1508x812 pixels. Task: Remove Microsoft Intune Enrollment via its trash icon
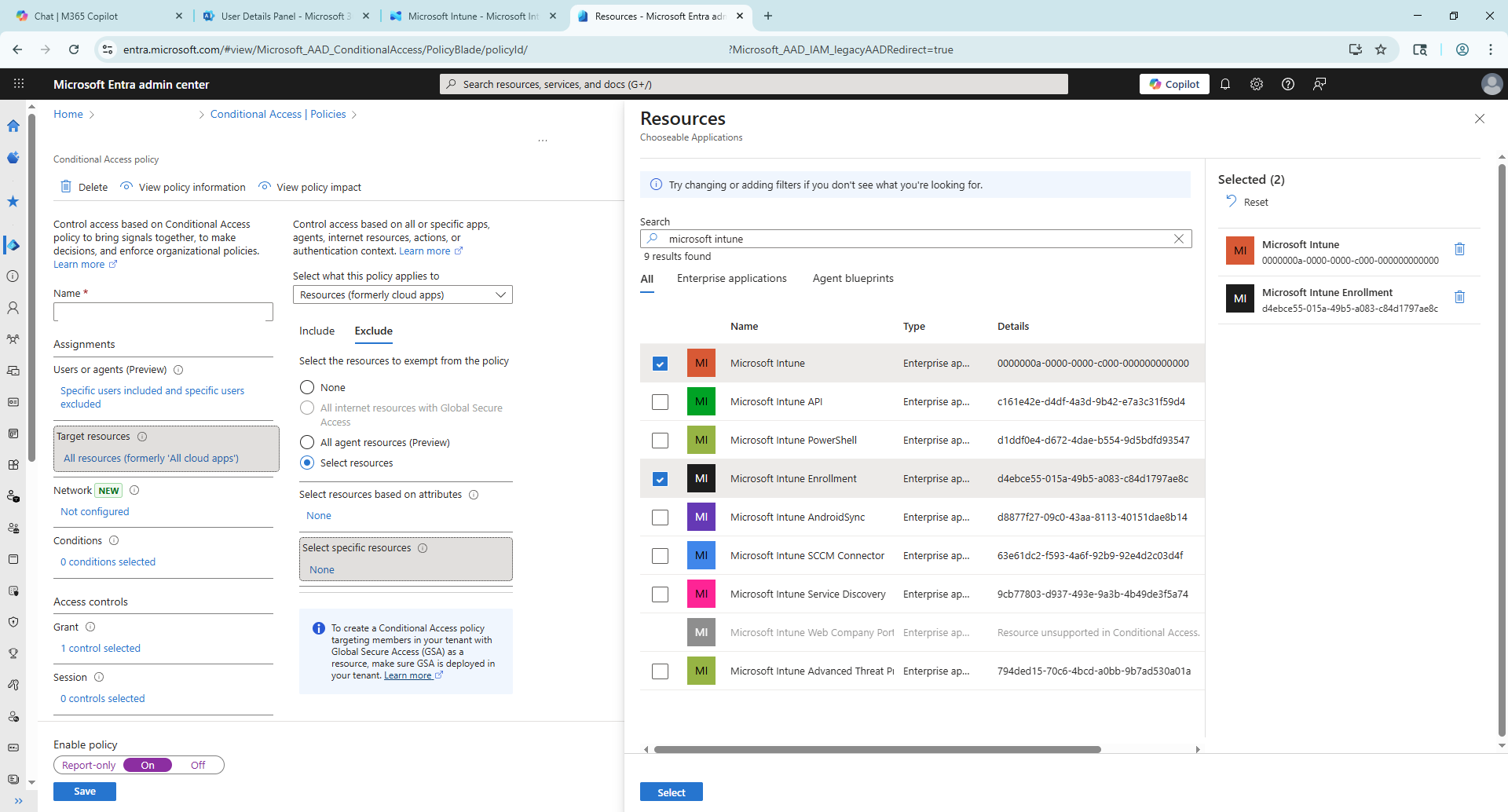1460,298
